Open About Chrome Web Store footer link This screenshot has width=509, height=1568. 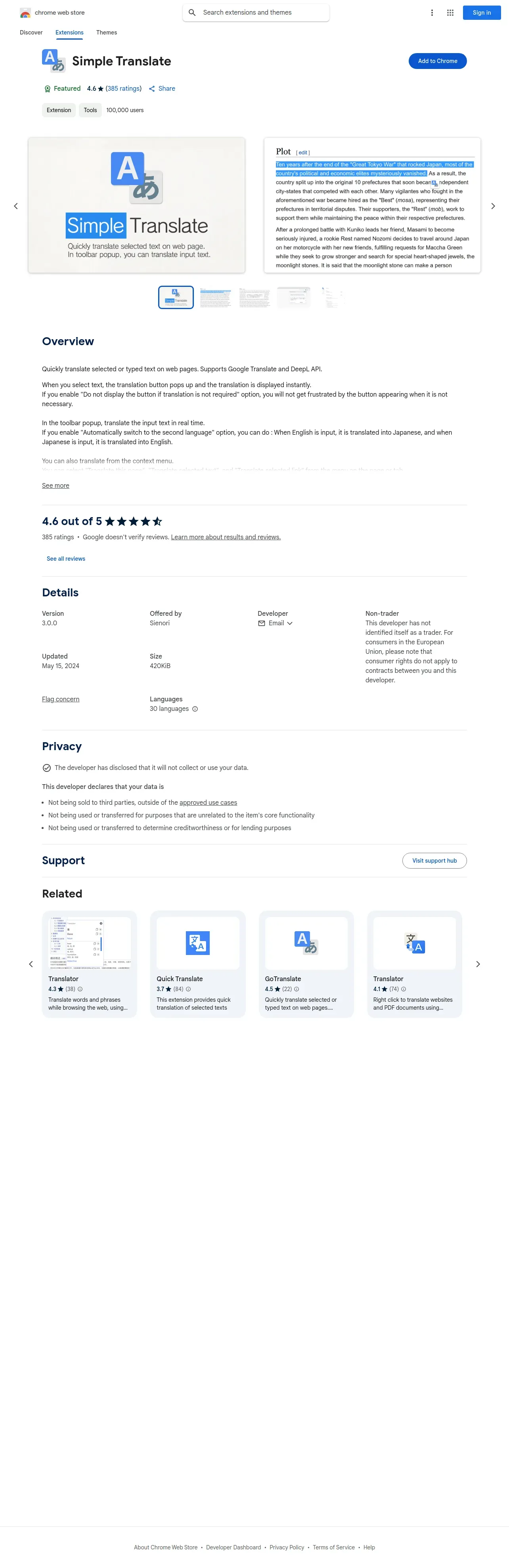(166, 1547)
